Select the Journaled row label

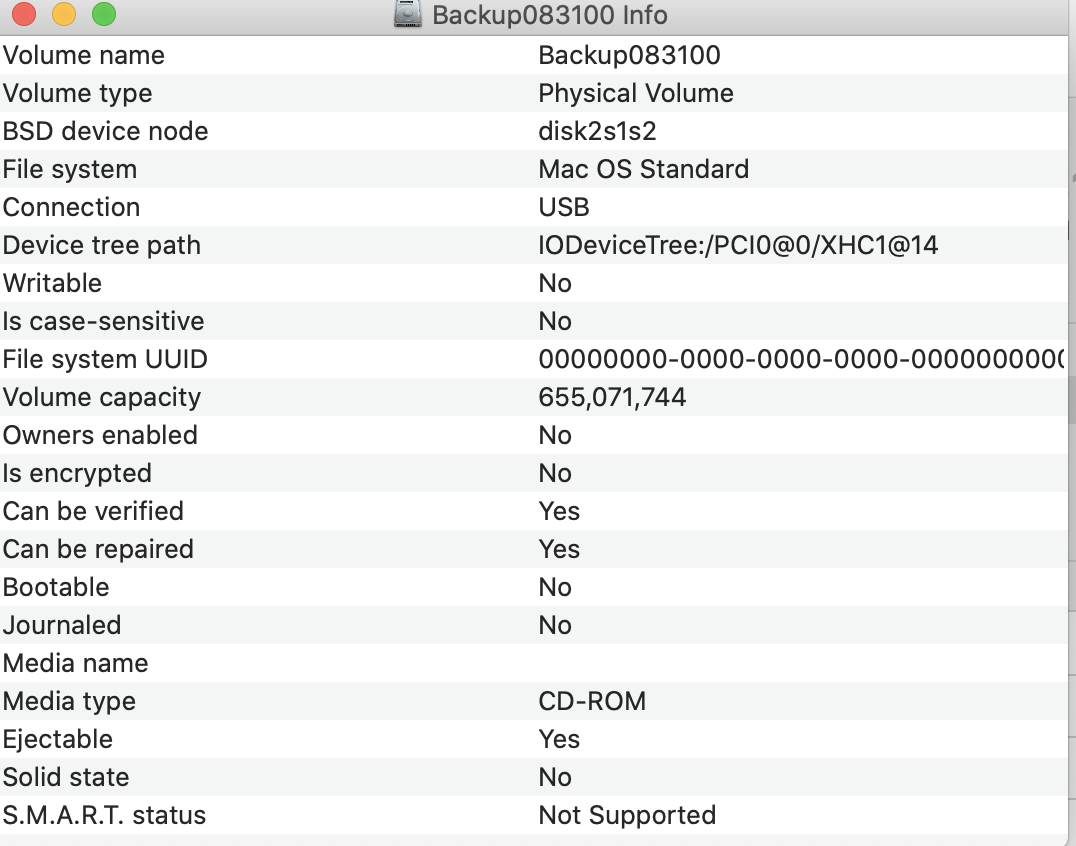[62, 625]
